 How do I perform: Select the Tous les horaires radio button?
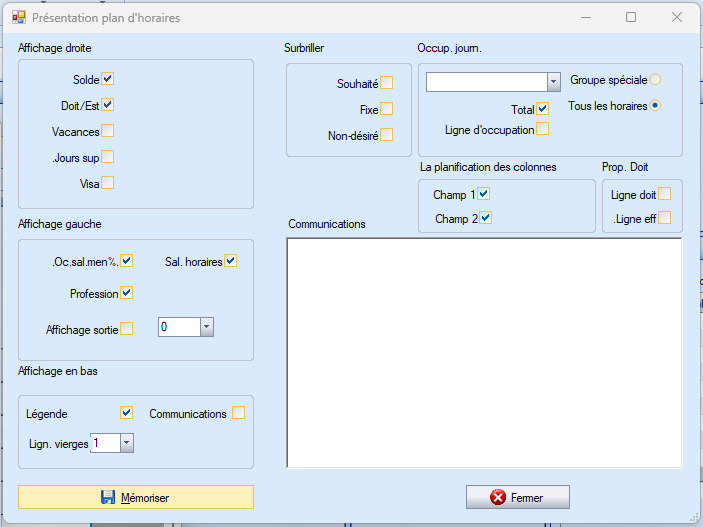click(655, 105)
